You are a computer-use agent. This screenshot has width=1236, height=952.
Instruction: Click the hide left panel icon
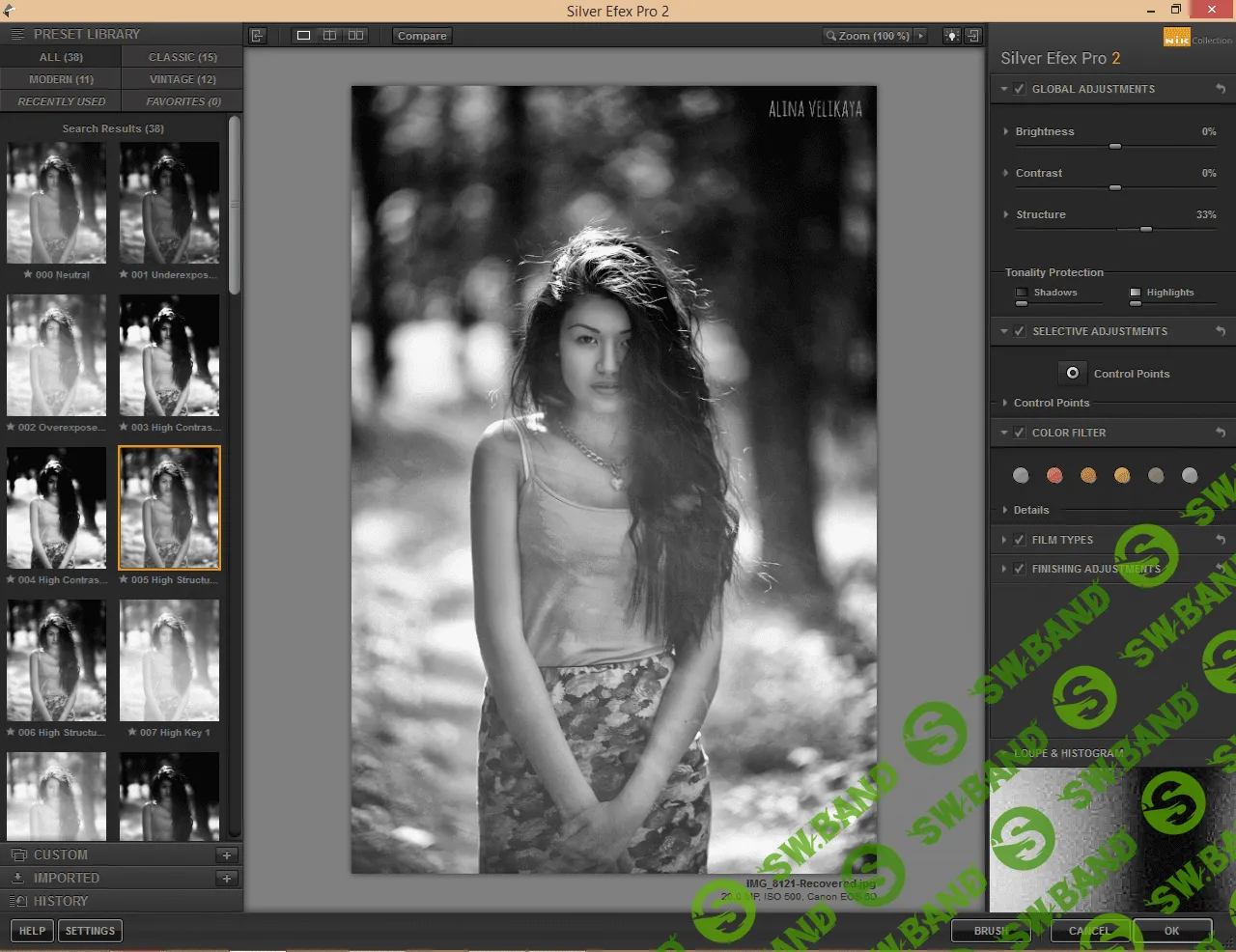point(258,35)
